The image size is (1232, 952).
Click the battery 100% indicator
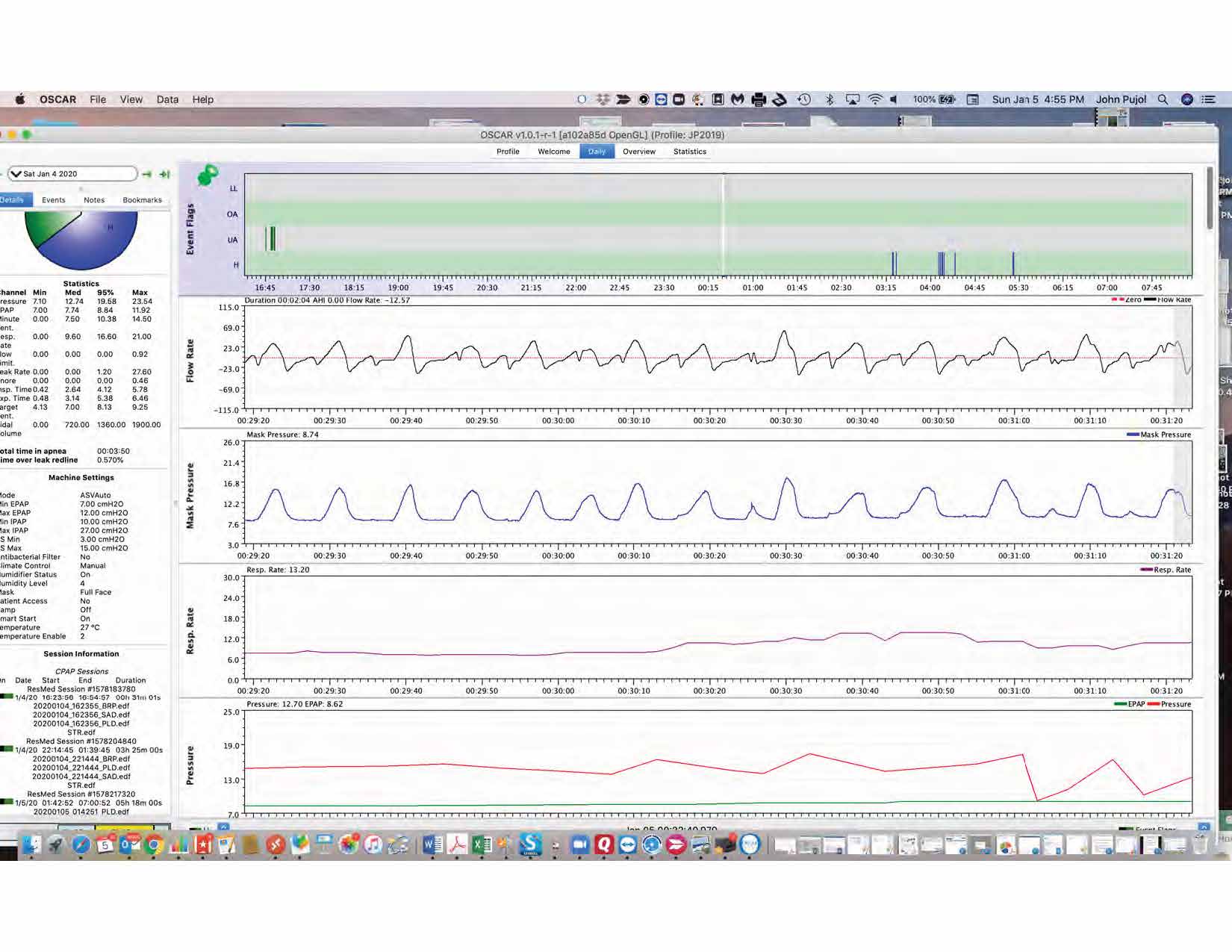(933, 99)
